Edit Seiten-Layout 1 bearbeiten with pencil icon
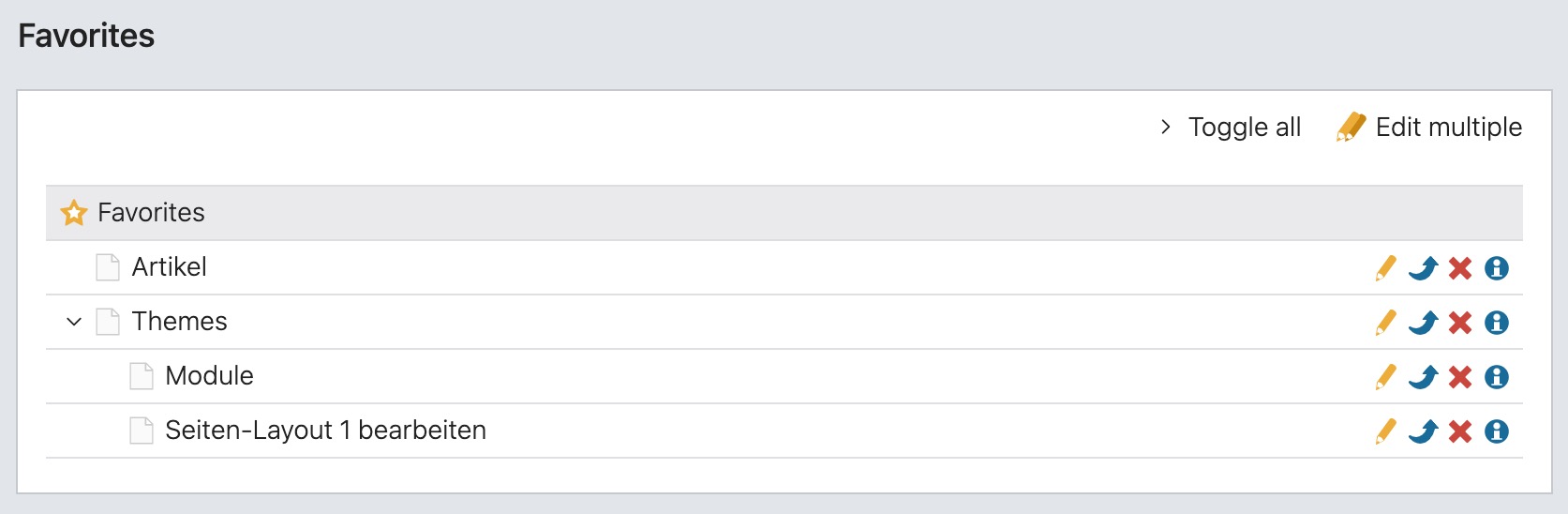 [x=1385, y=431]
